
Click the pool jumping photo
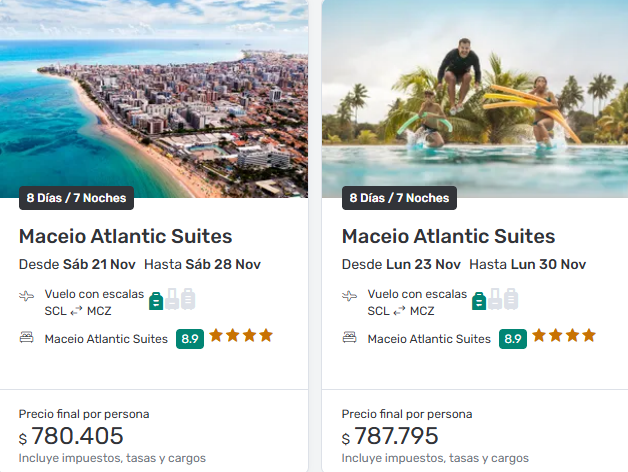475,100
